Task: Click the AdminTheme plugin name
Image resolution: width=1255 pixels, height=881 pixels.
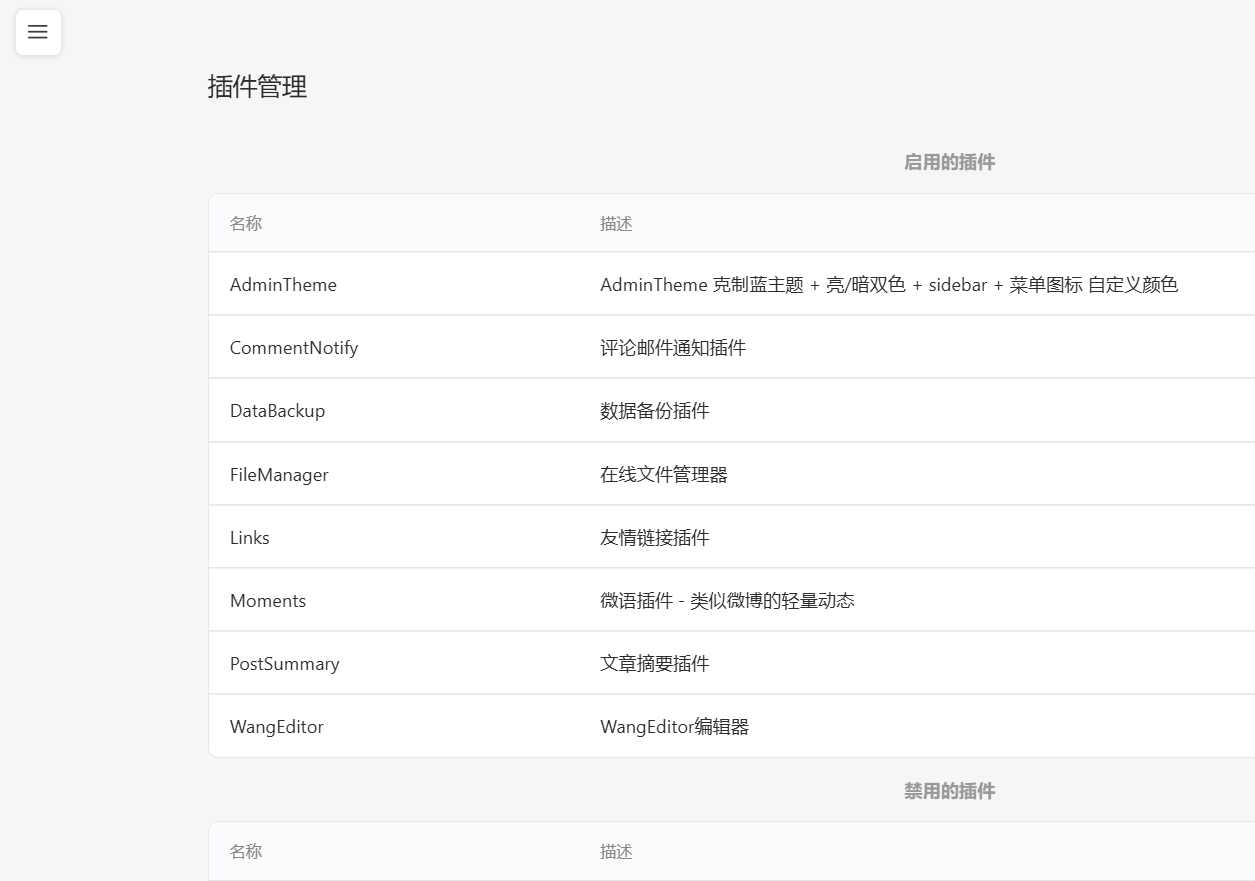Action: click(283, 285)
